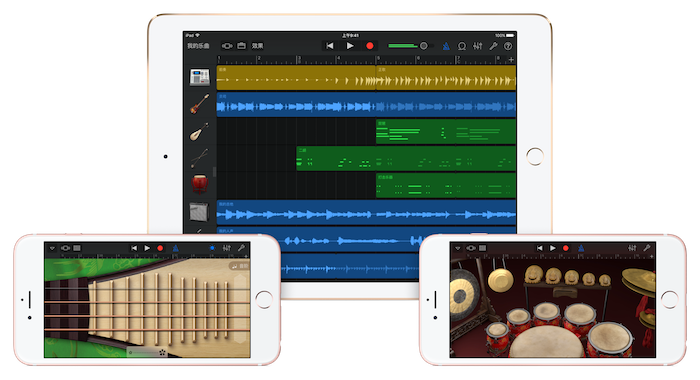Image resolution: width=700 pixels, height=380 pixels.
Task: Open instrument browser on right iPhone
Action: click(x=471, y=248)
